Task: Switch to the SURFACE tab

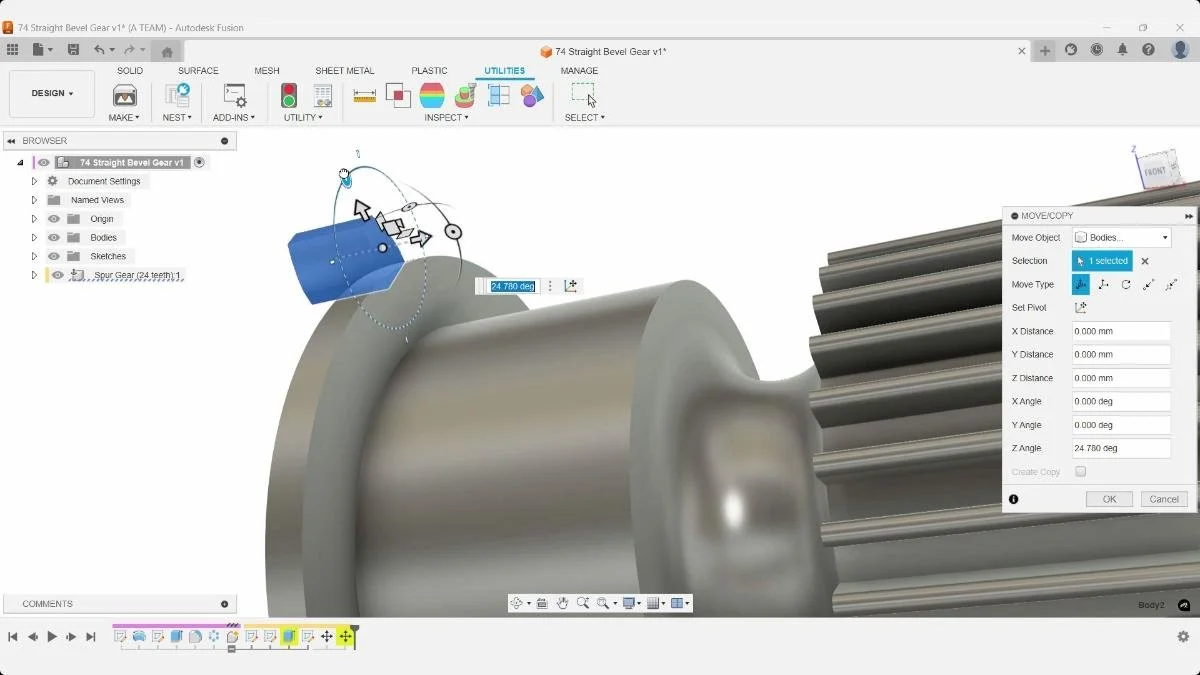Action: (198, 71)
